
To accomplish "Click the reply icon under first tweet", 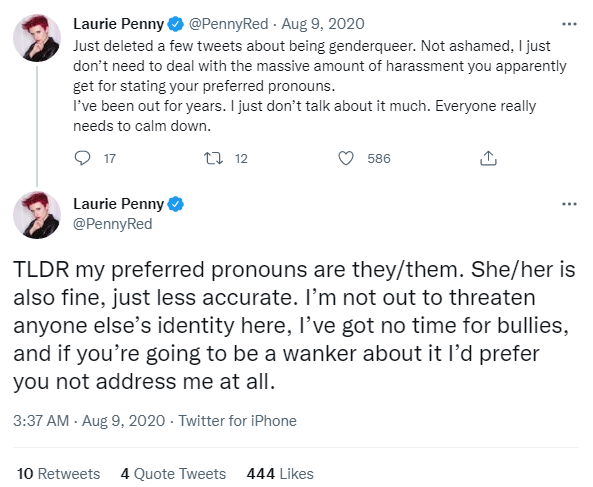I will (82, 158).
